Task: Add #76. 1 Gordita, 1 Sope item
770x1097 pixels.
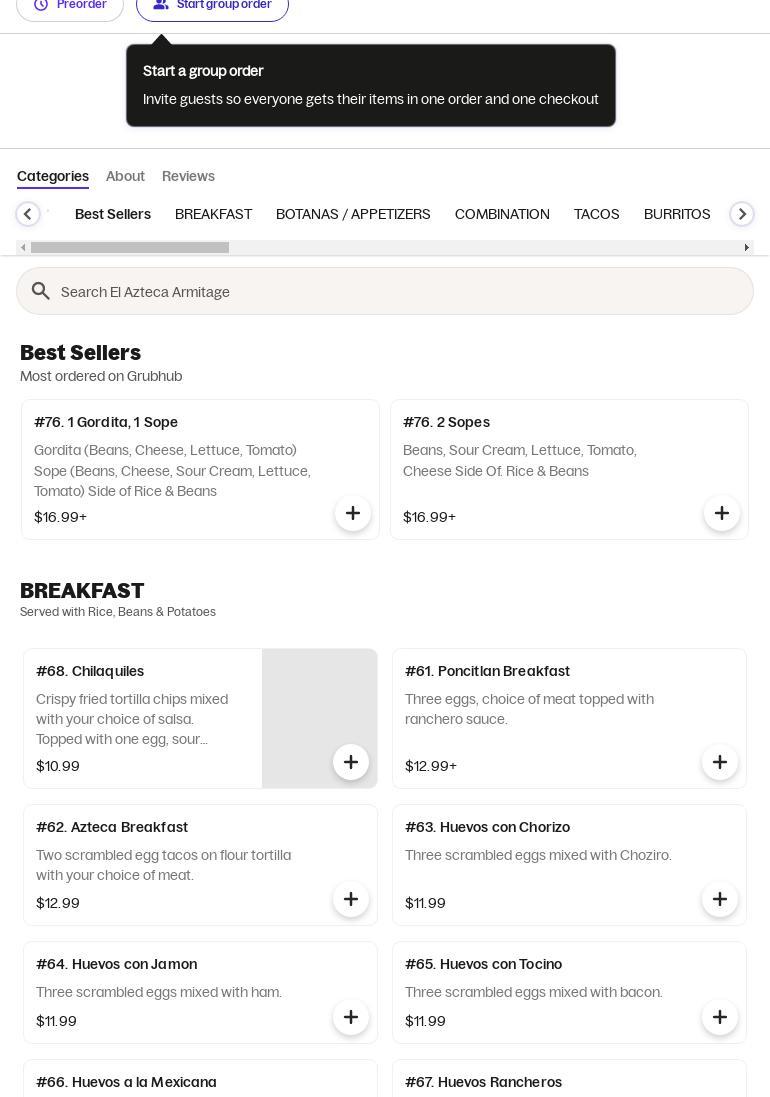Action: pyautogui.click(x=352, y=513)
